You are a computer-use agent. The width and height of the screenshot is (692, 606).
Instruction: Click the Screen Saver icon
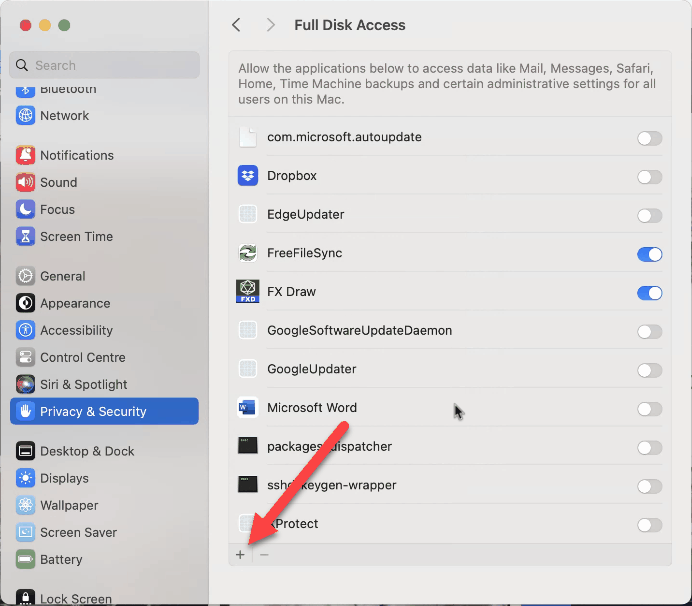click(25, 532)
